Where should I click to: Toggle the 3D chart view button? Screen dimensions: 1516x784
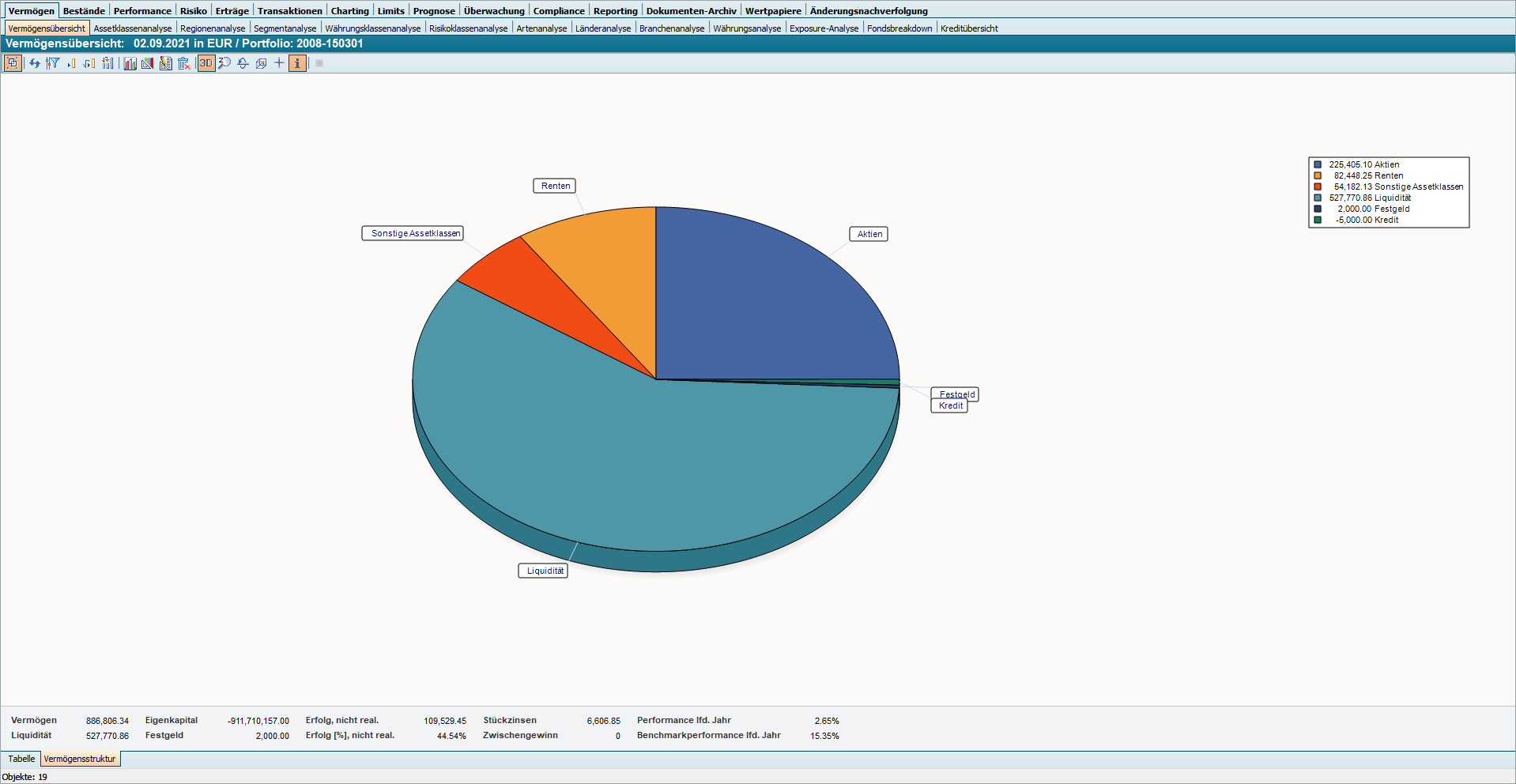pyautogui.click(x=206, y=63)
